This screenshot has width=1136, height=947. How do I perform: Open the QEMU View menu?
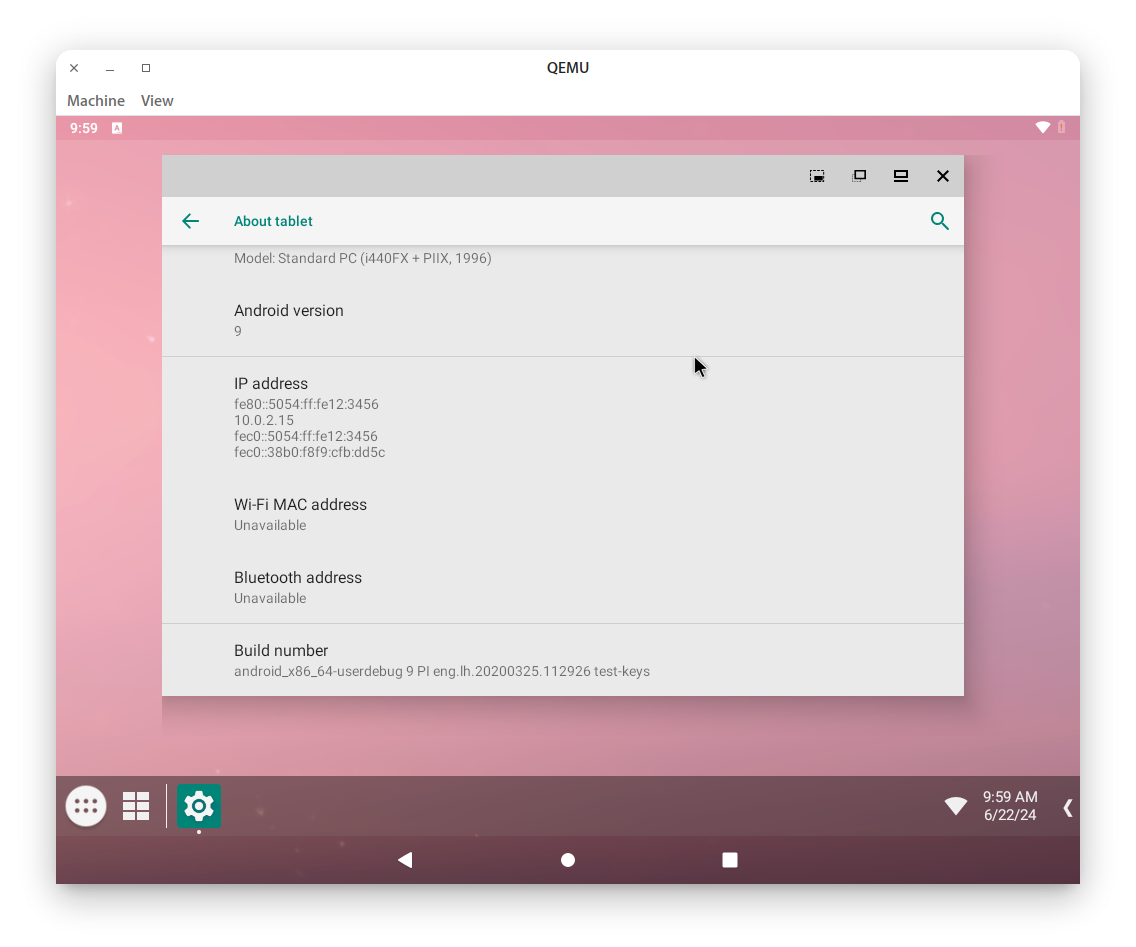(x=156, y=101)
